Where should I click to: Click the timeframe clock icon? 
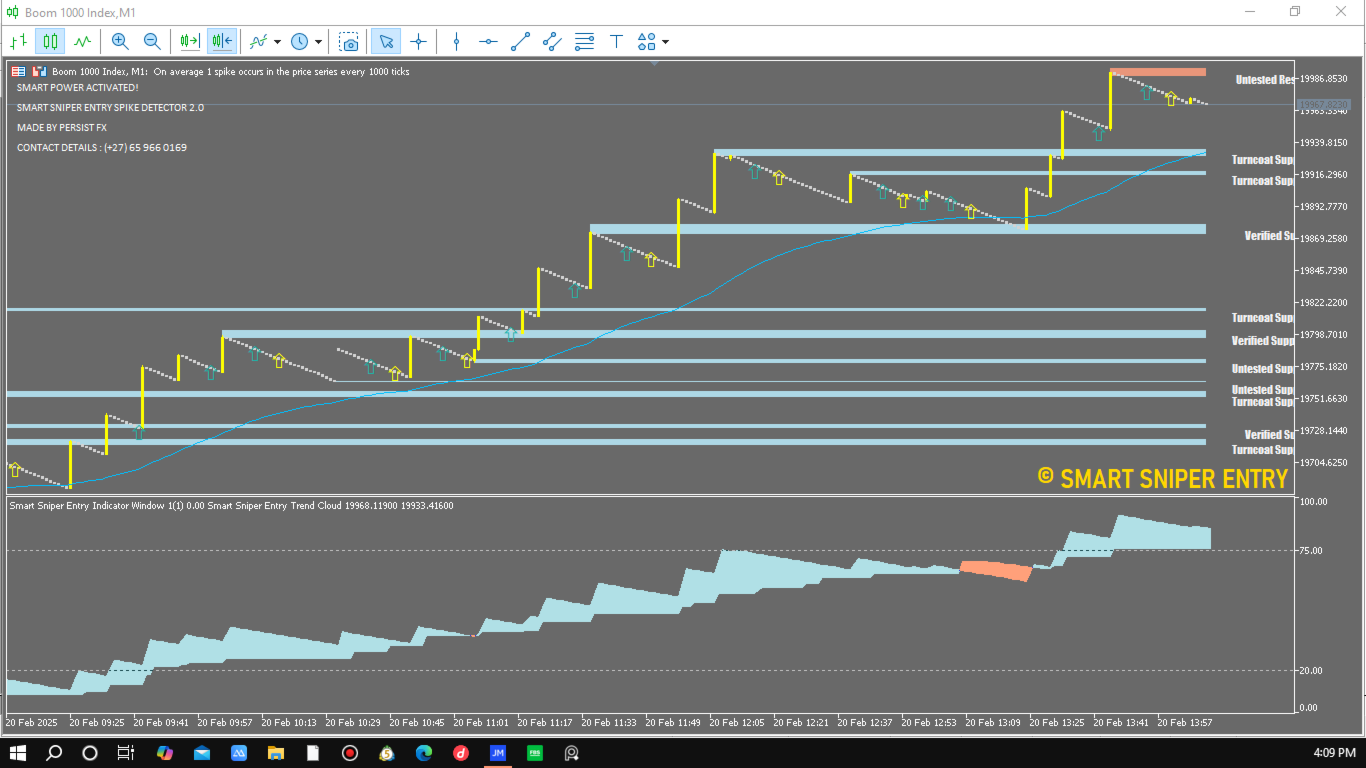pyautogui.click(x=300, y=41)
